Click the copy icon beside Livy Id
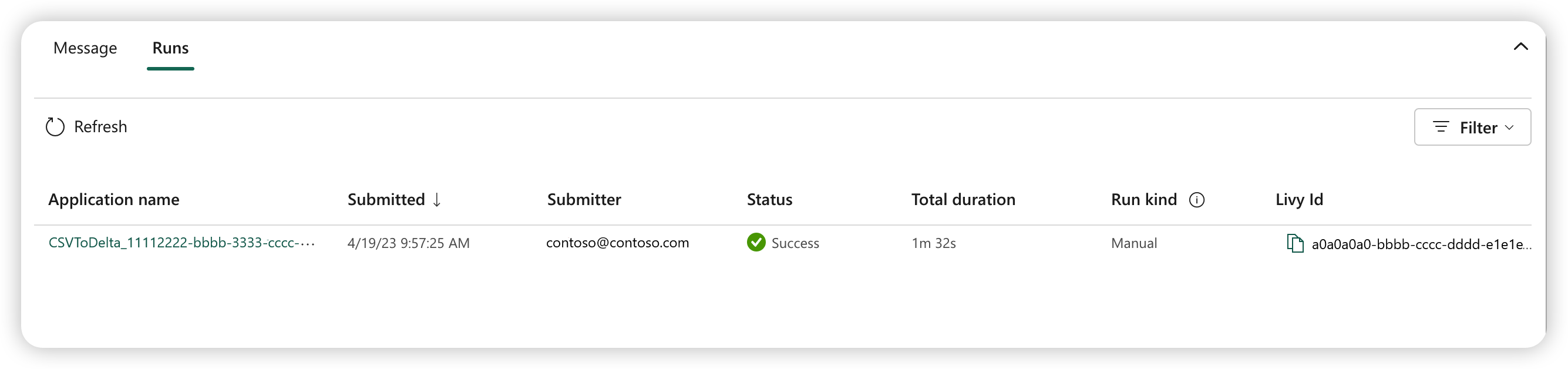This screenshot has height=369, width=1568. pyautogui.click(x=1295, y=243)
